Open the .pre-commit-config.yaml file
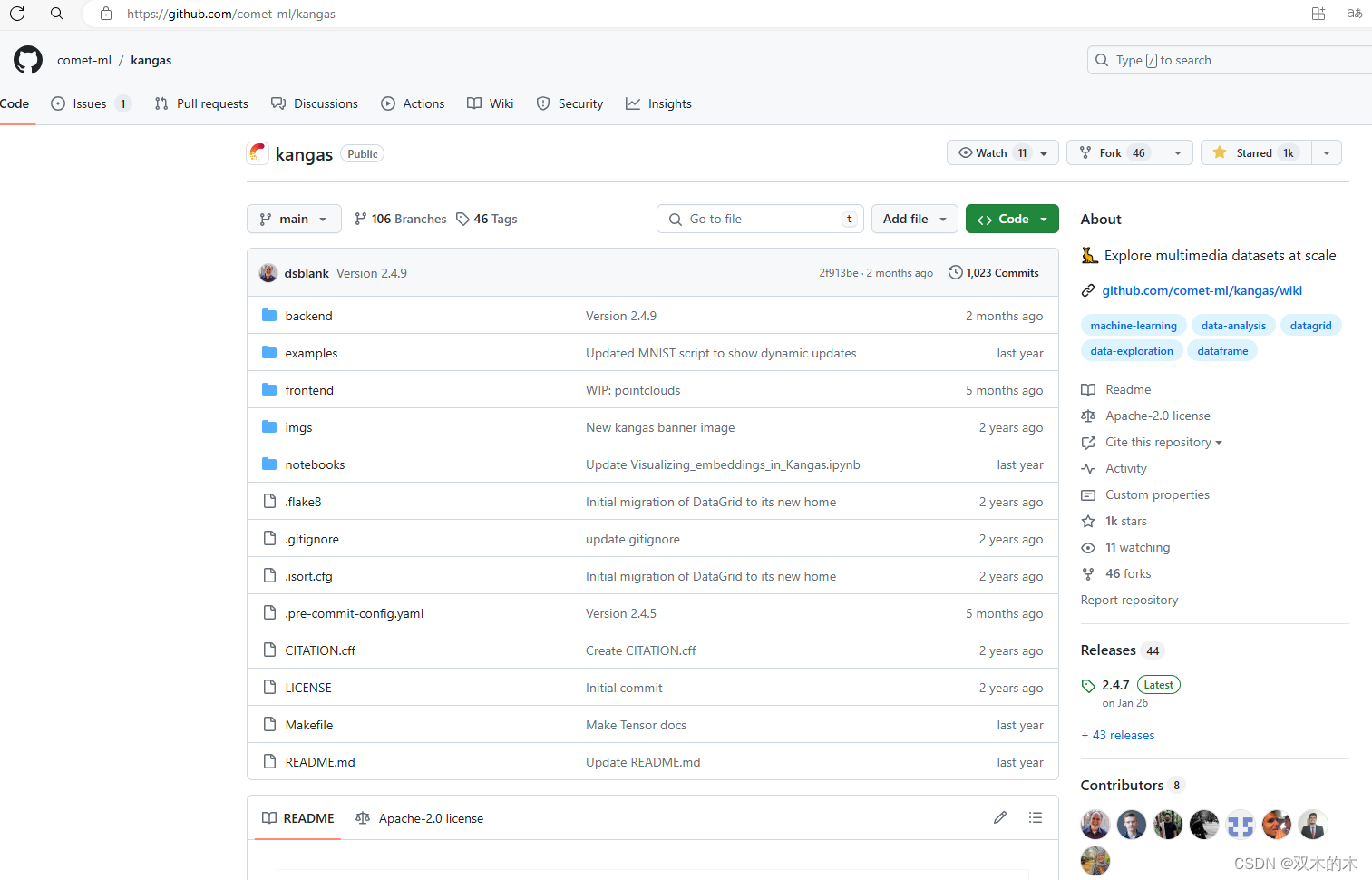Viewport: 1372px width, 880px height. click(x=355, y=613)
